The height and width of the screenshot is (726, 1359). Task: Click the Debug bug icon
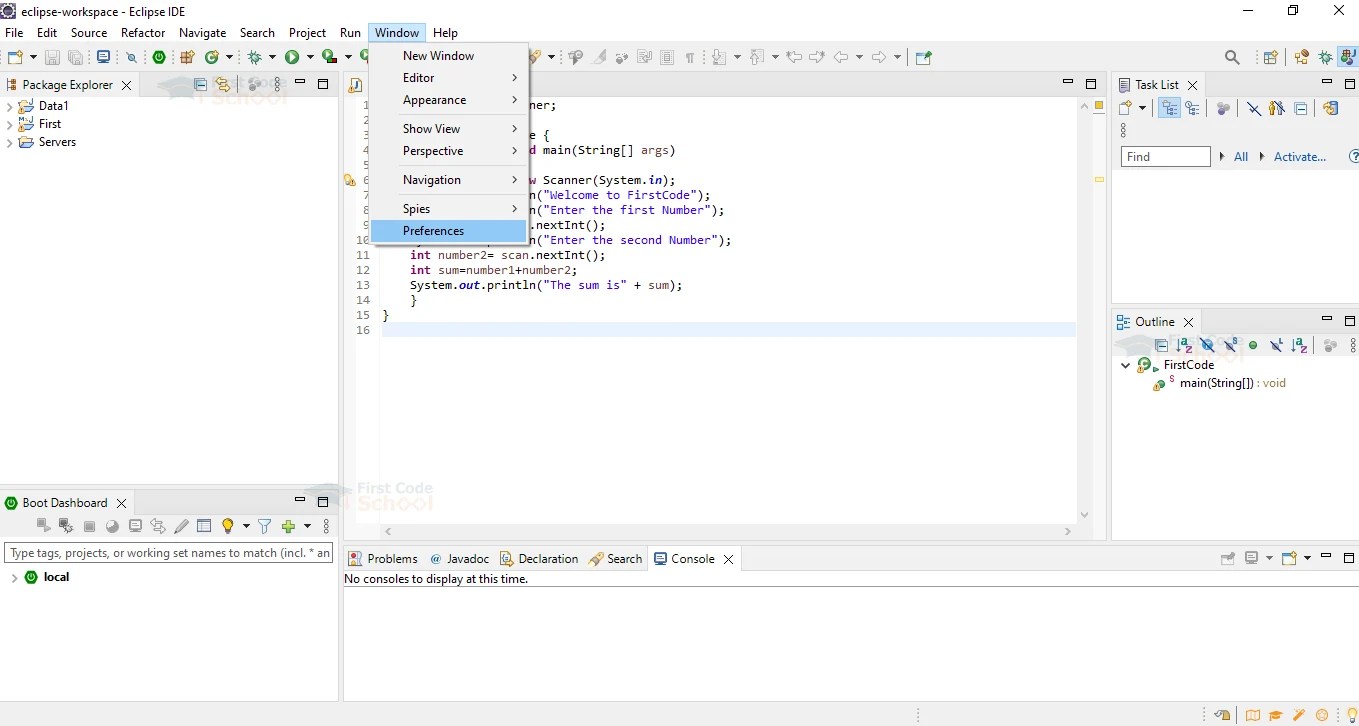click(255, 57)
